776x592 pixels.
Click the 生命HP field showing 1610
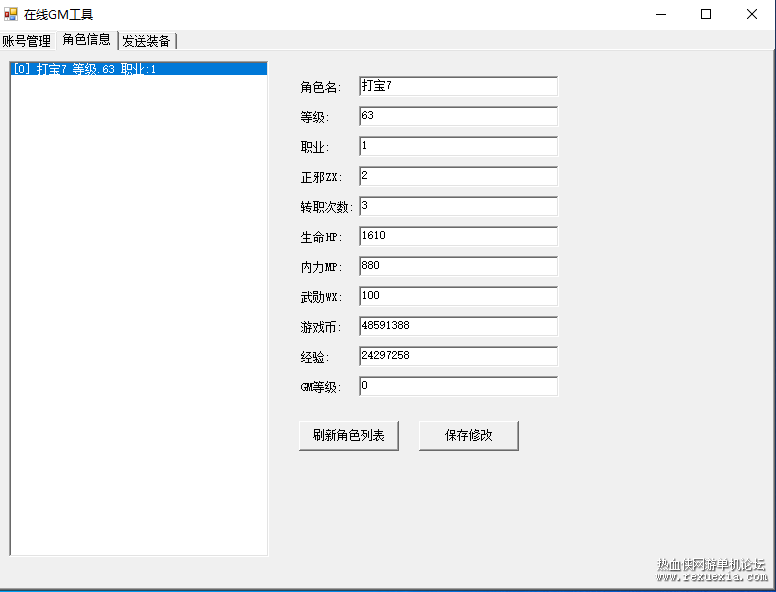pos(458,236)
